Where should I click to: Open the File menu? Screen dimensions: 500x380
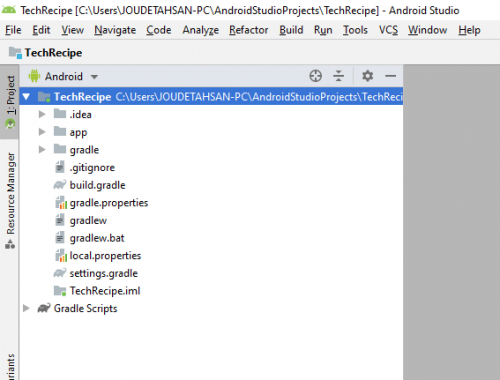[13, 30]
